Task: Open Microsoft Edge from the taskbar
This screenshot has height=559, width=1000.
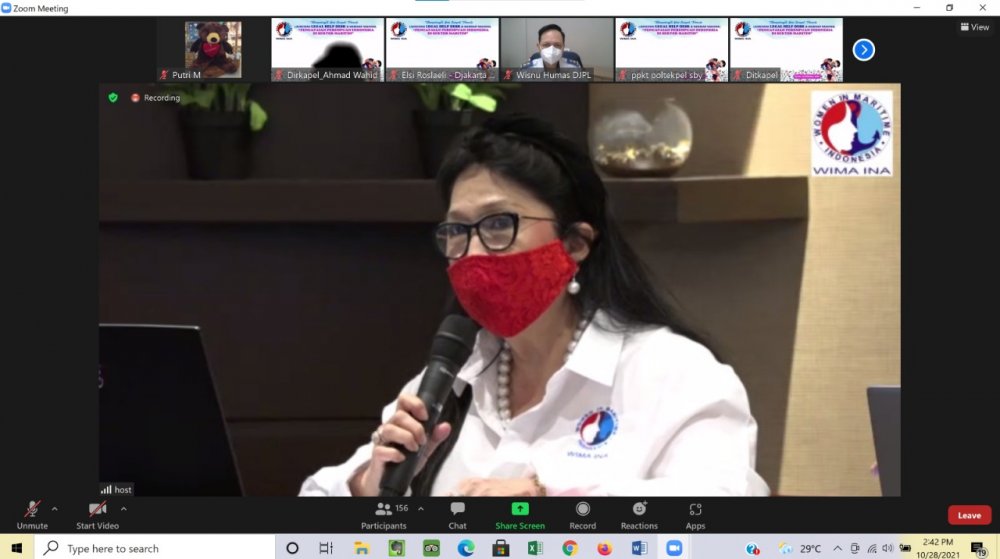Action: (466, 548)
